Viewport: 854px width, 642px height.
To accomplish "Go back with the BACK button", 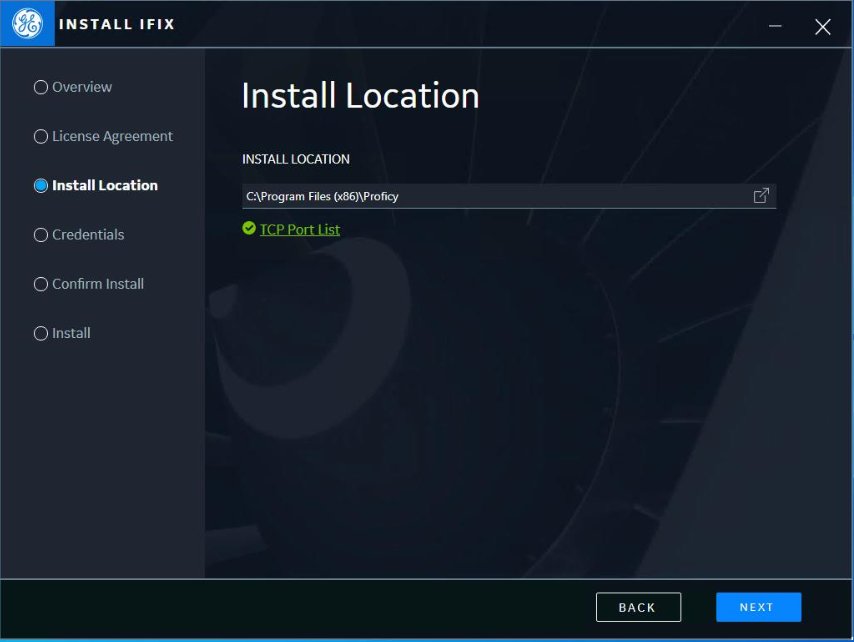I will coord(638,607).
